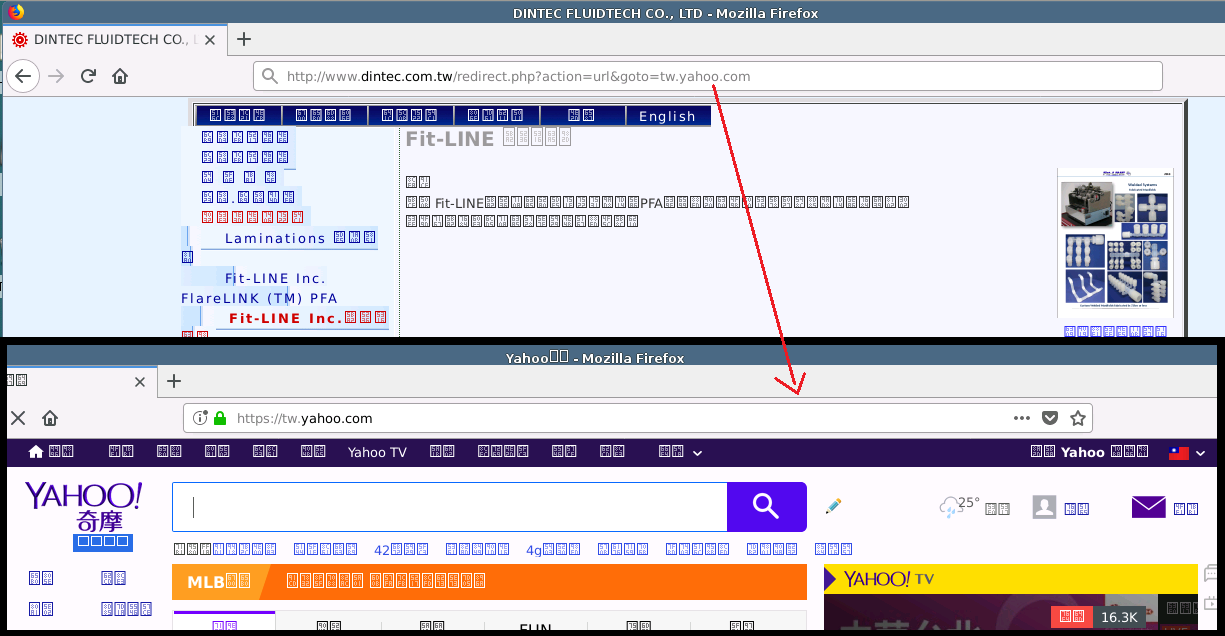
Task: Select the DINTEC FLUIDTECH CO. browser tab
Action: (113, 40)
